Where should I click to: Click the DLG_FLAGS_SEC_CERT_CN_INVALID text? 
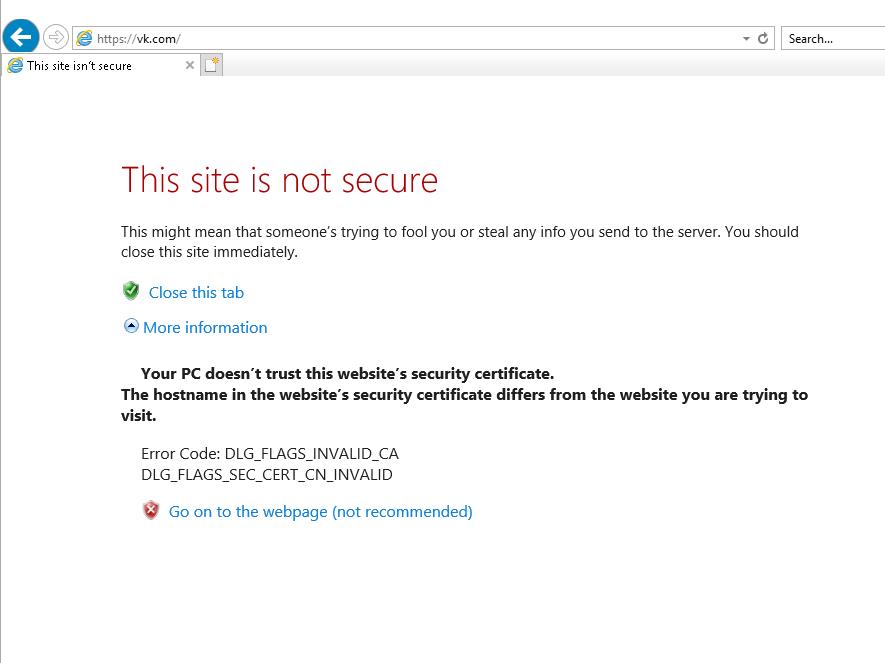click(x=267, y=475)
